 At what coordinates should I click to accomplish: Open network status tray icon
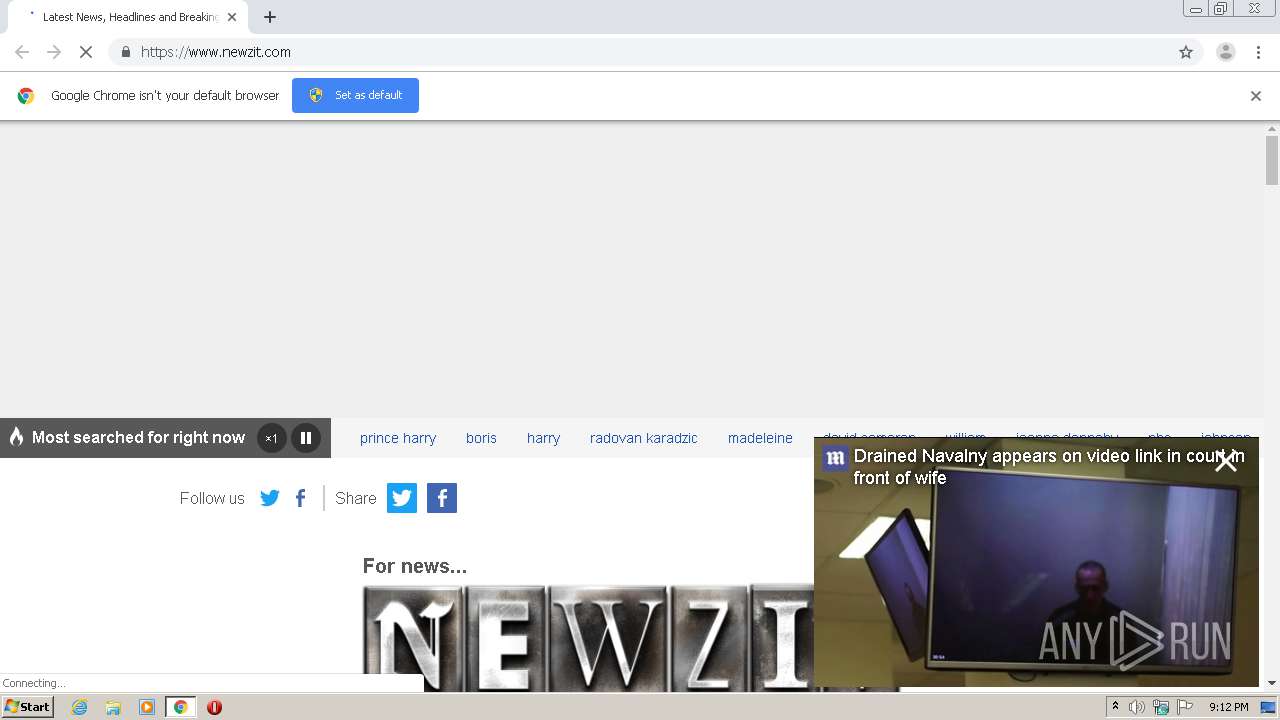pos(1161,707)
